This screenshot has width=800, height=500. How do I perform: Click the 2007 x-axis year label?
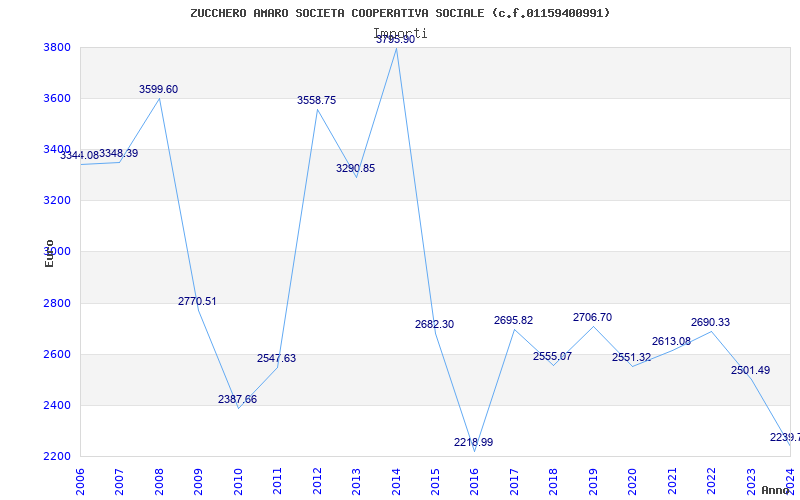click(x=119, y=482)
